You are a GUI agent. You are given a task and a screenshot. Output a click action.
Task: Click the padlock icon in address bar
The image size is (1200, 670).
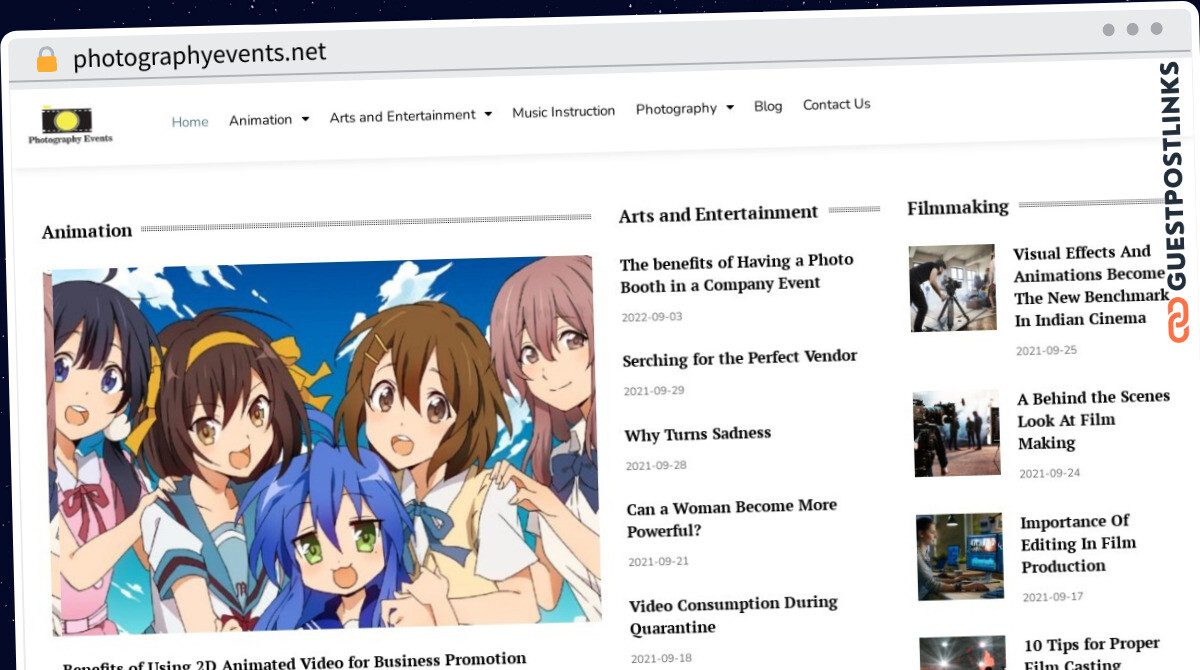click(x=47, y=60)
